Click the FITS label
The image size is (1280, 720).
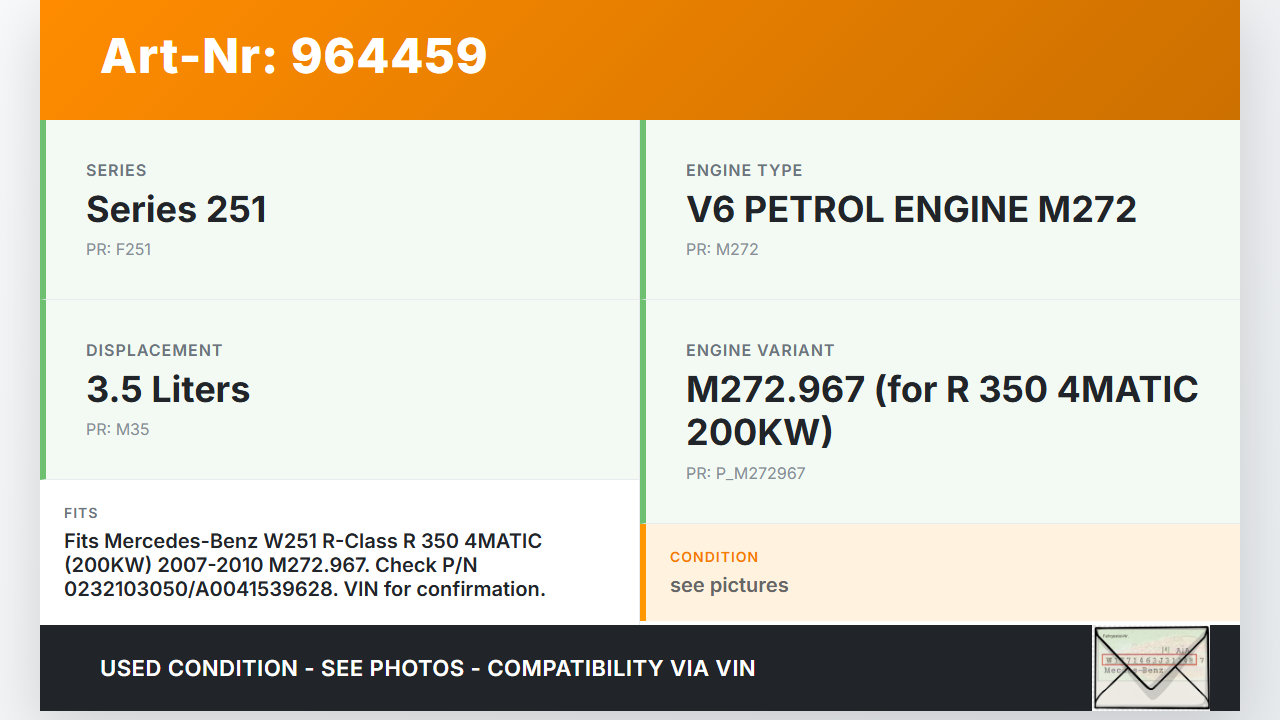(81, 513)
